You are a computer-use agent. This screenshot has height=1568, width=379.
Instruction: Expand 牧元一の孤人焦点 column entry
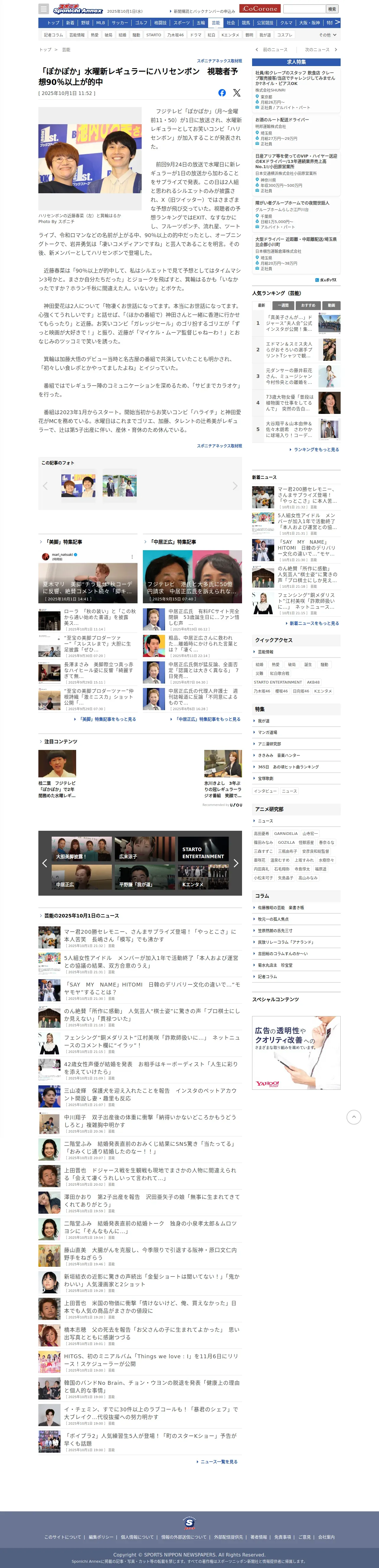click(x=296, y=919)
